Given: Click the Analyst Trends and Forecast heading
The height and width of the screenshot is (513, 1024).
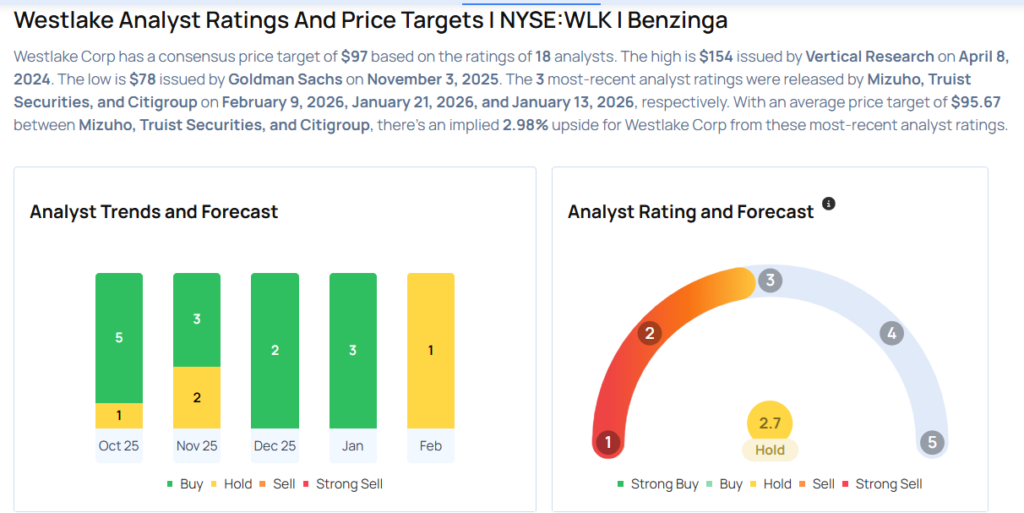Looking at the screenshot, I should 154,212.
